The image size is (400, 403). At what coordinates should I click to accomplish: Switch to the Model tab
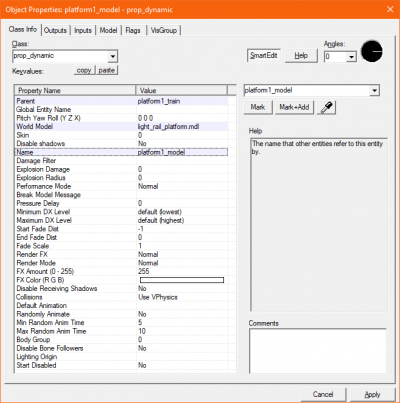coord(108,30)
